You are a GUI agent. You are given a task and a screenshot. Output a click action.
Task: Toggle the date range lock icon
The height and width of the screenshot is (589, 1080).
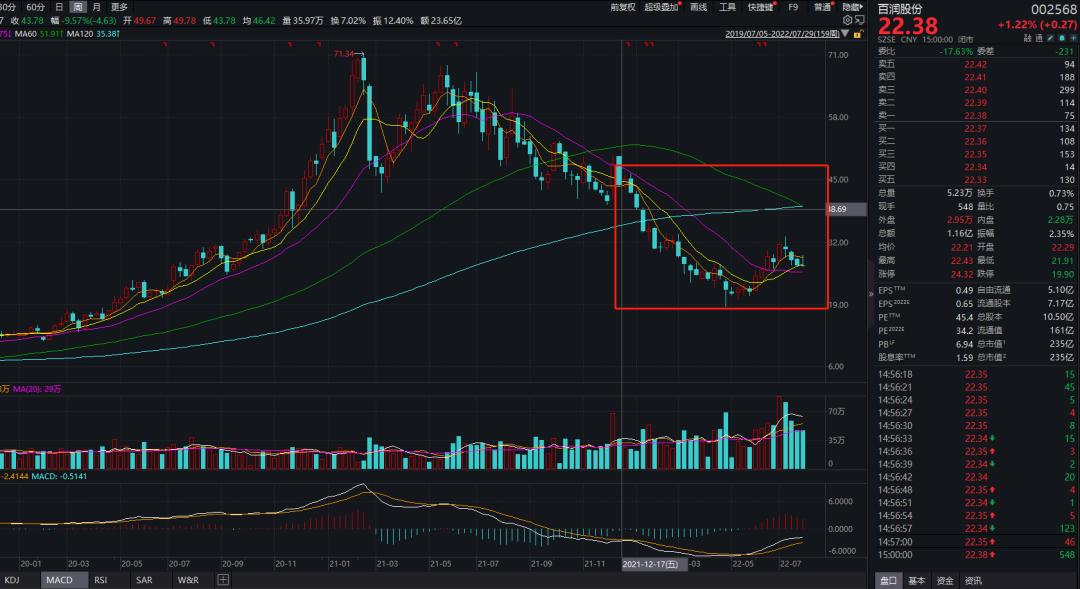[x=858, y=34]
